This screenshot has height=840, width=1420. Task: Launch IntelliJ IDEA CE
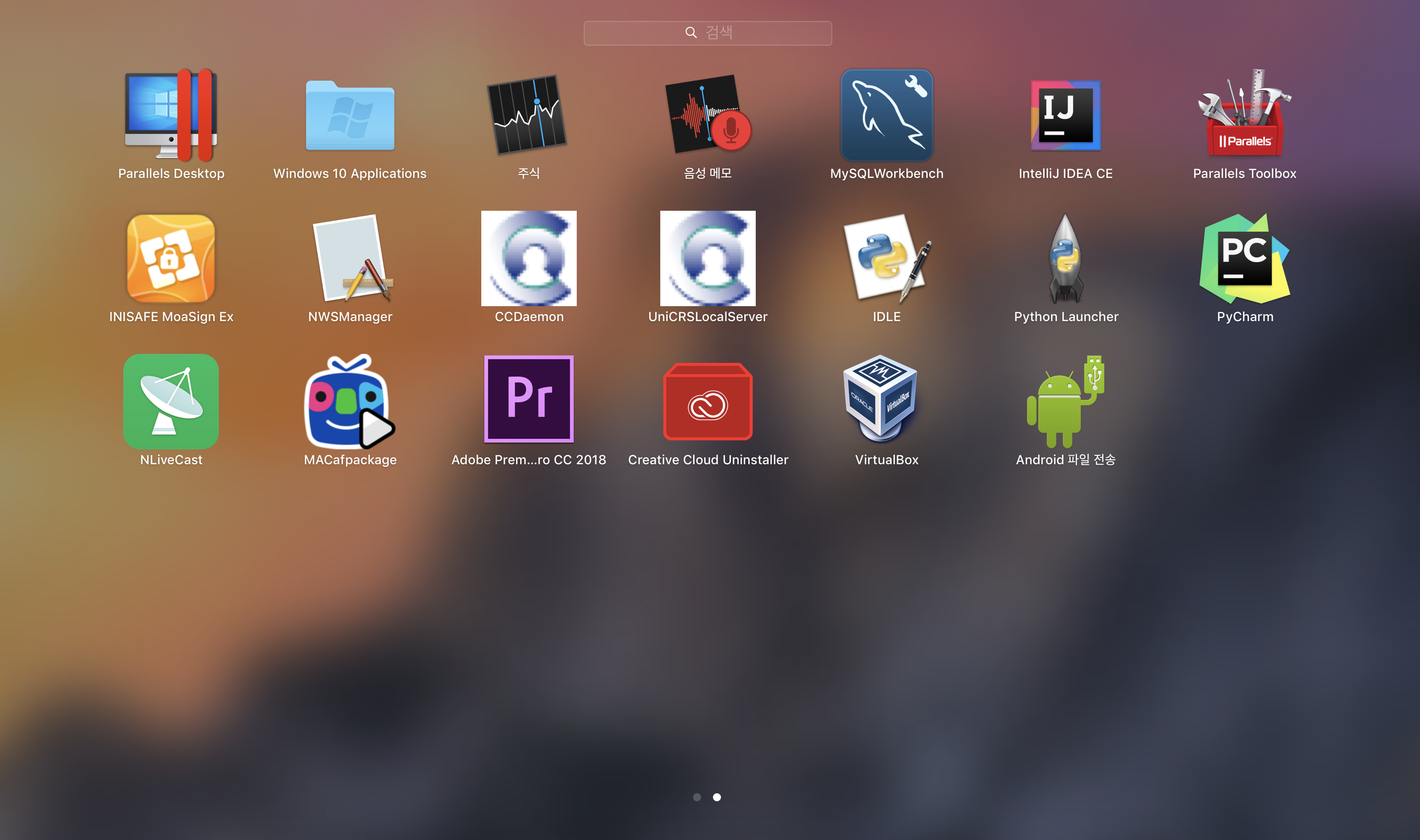coord(1065,115)
